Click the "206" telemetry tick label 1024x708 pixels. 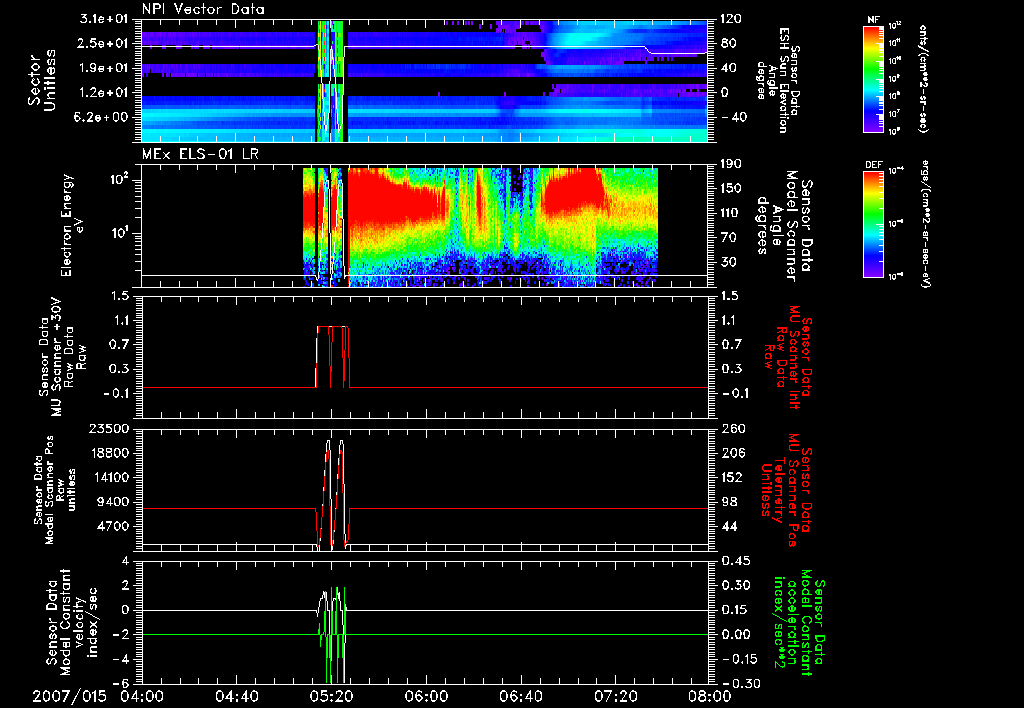pos(731,453)
